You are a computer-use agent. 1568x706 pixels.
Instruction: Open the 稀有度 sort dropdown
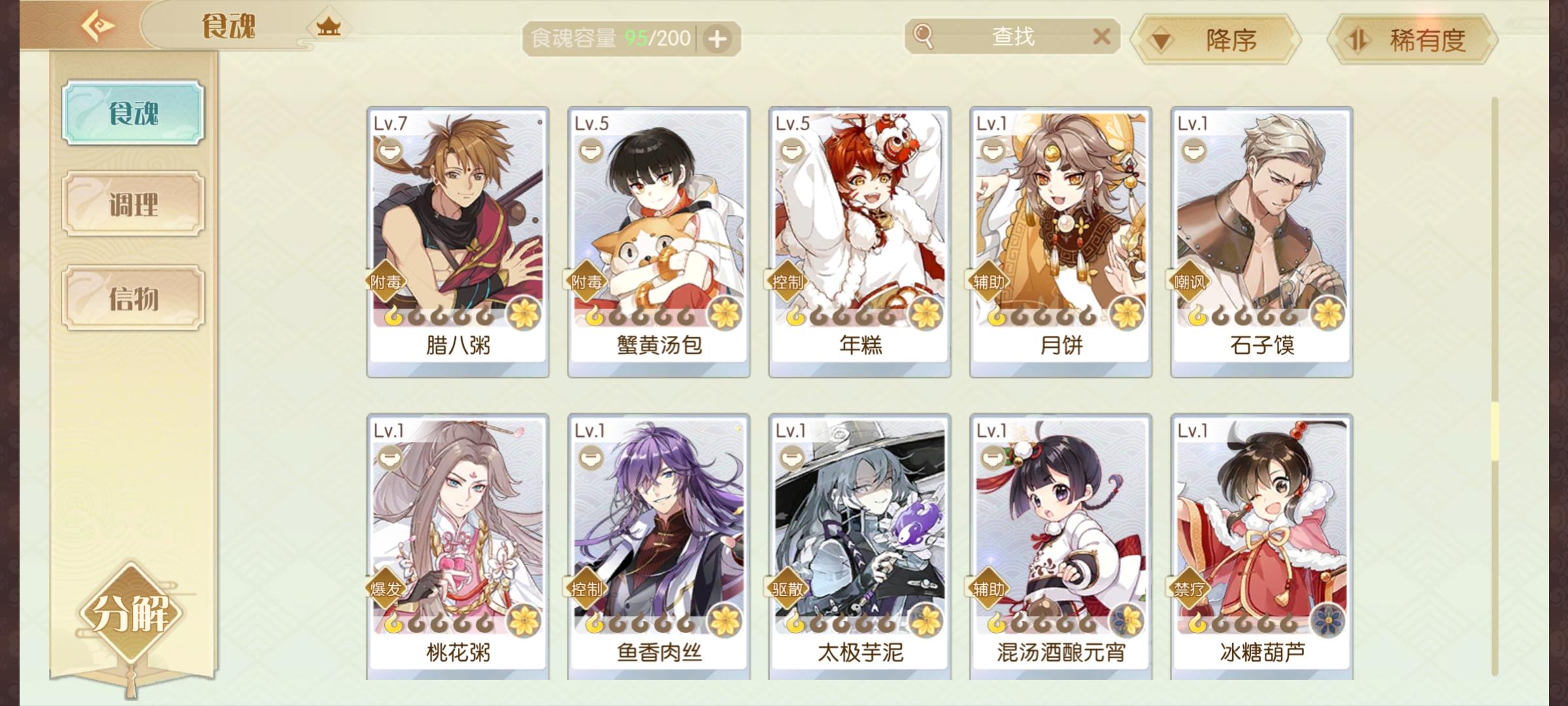[x=1413, y=40]
